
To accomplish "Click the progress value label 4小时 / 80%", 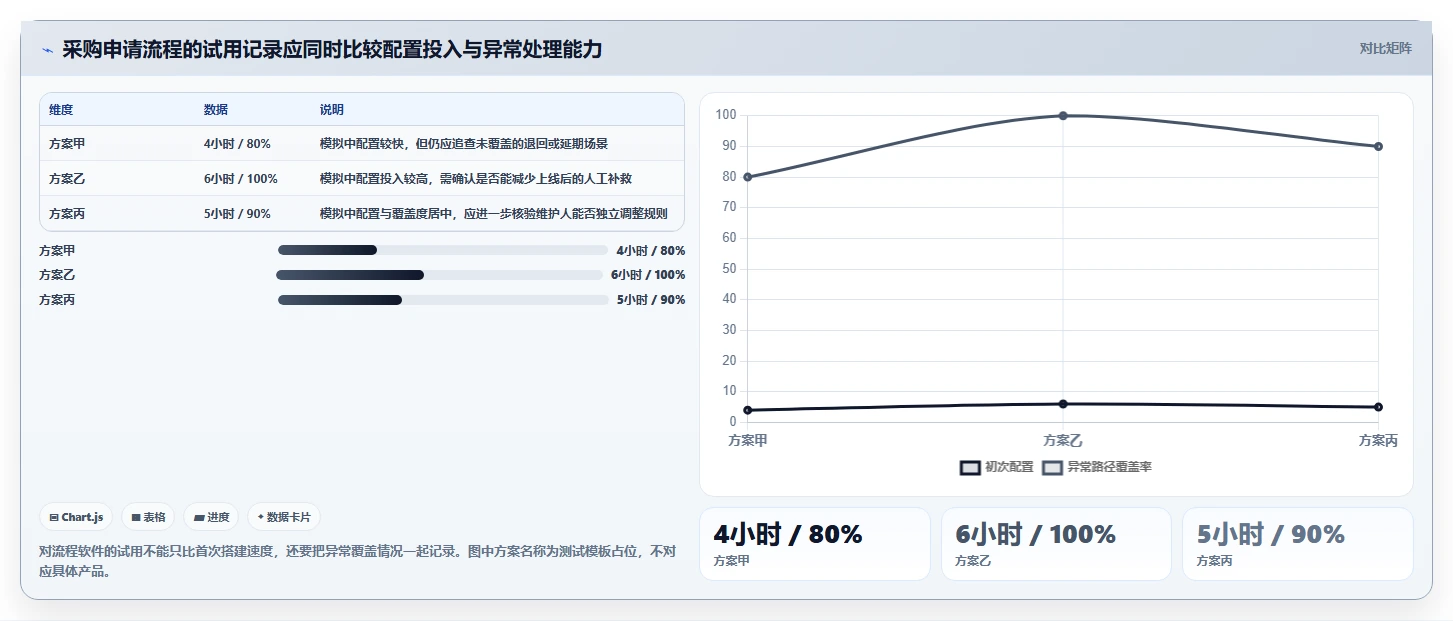I will tap(651, 251).
